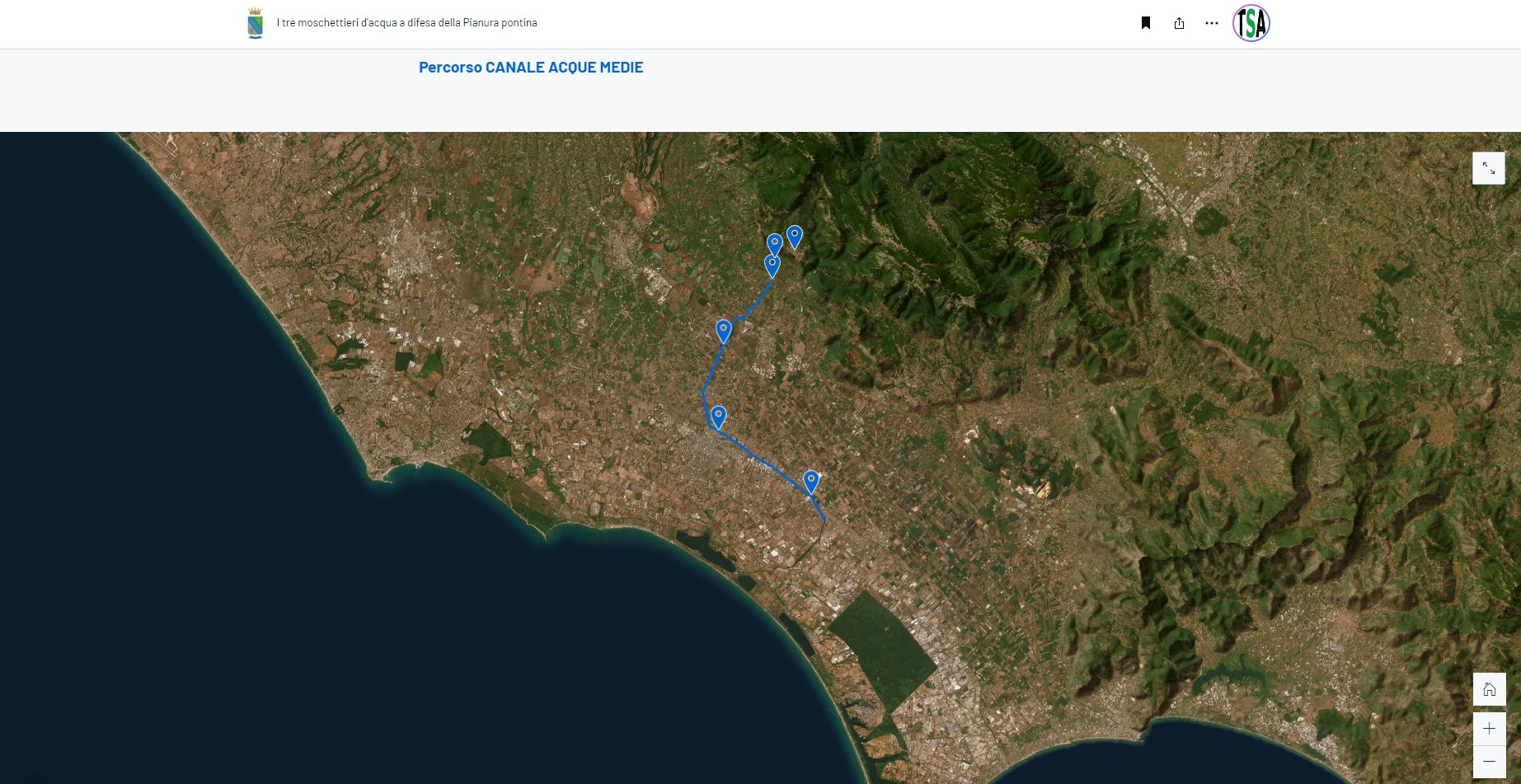This screenshot has width=1521, height=784.
Task: Zoom out on the map
Action: pos(1490,761)
